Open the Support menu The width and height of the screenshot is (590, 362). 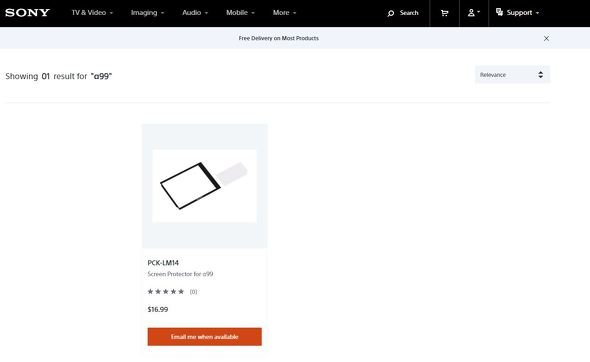tap(517, 13)
